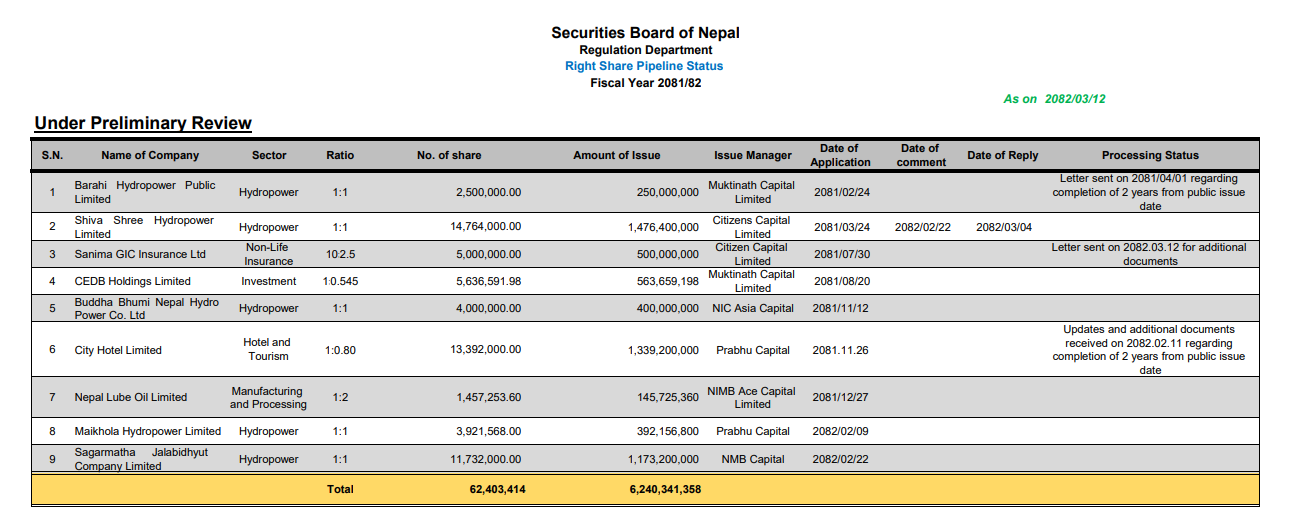Viewport: 1297px width, 518px height.
Task: Click Maikhola Hydropower Limited company name
Action: pos(148,431)
